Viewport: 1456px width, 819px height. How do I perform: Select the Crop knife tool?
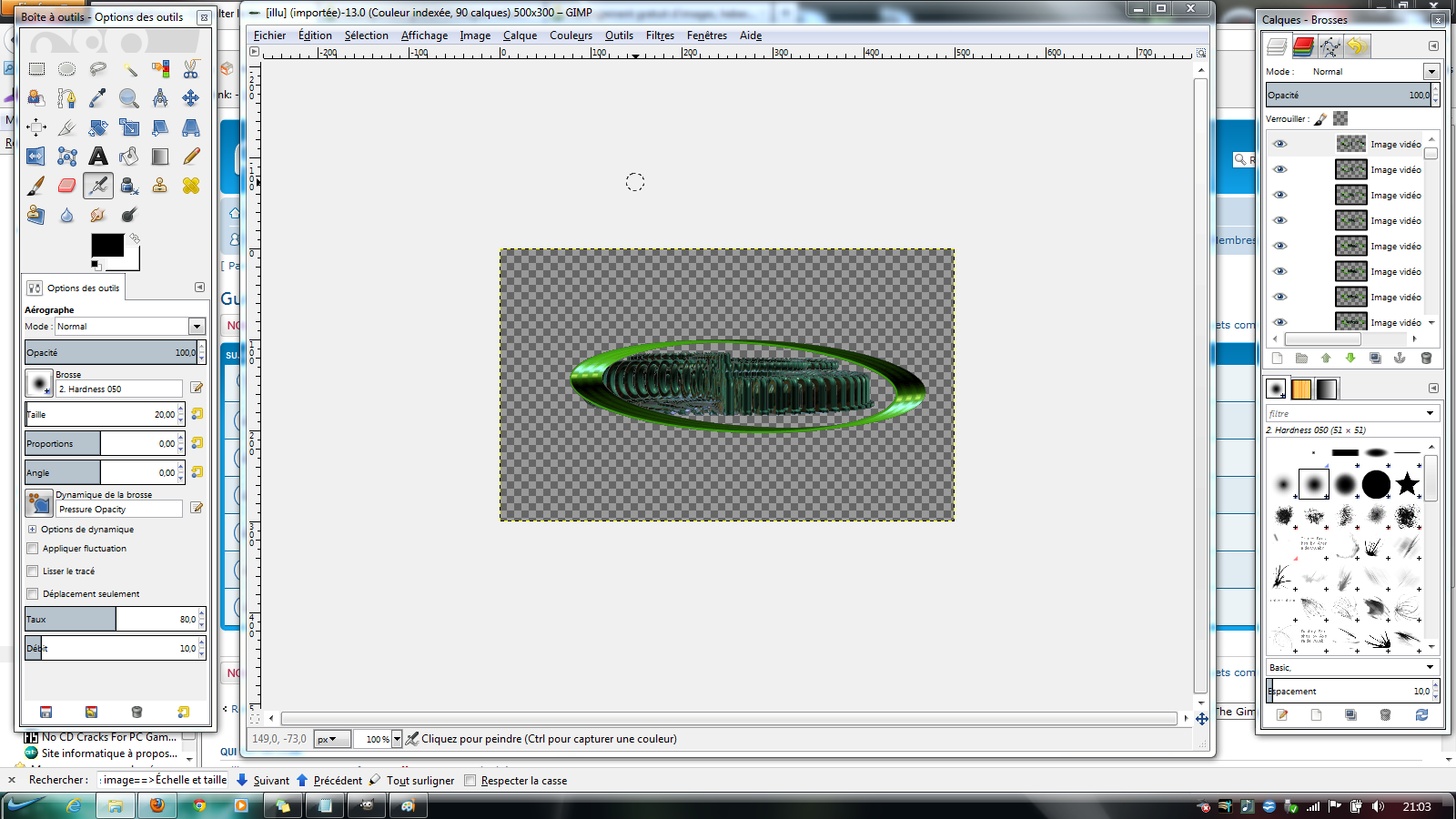(67, 127)
